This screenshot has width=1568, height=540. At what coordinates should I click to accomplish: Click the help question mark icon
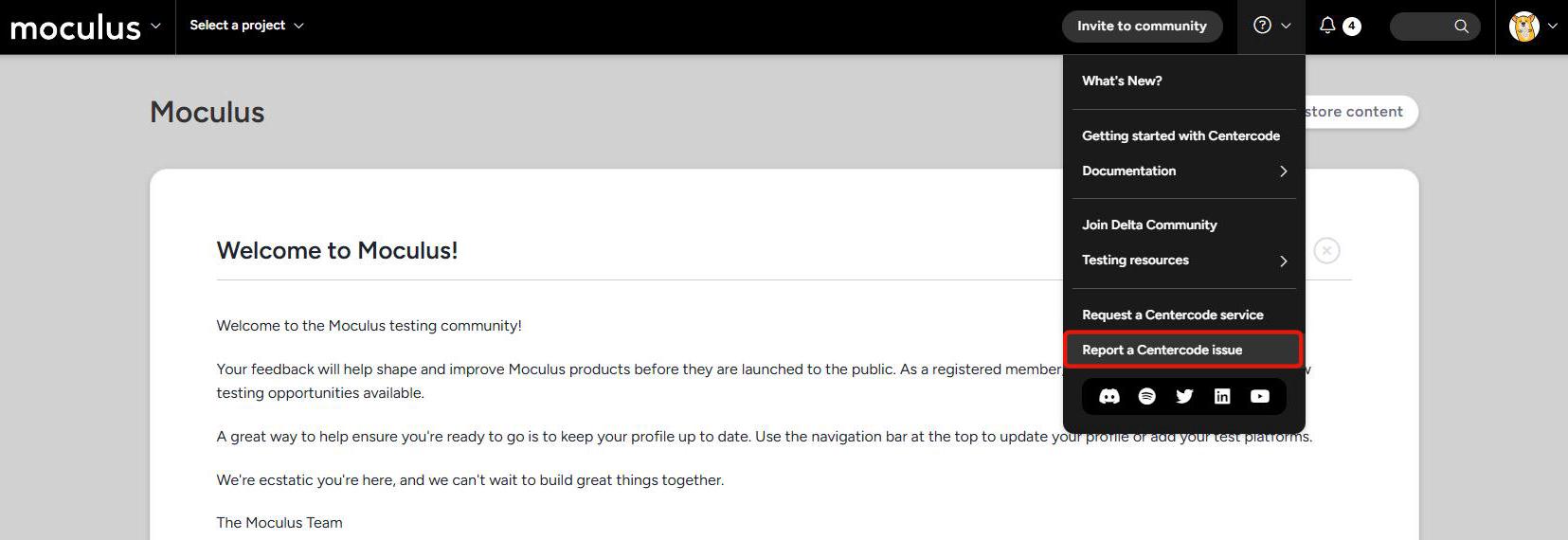(1262, 26)
